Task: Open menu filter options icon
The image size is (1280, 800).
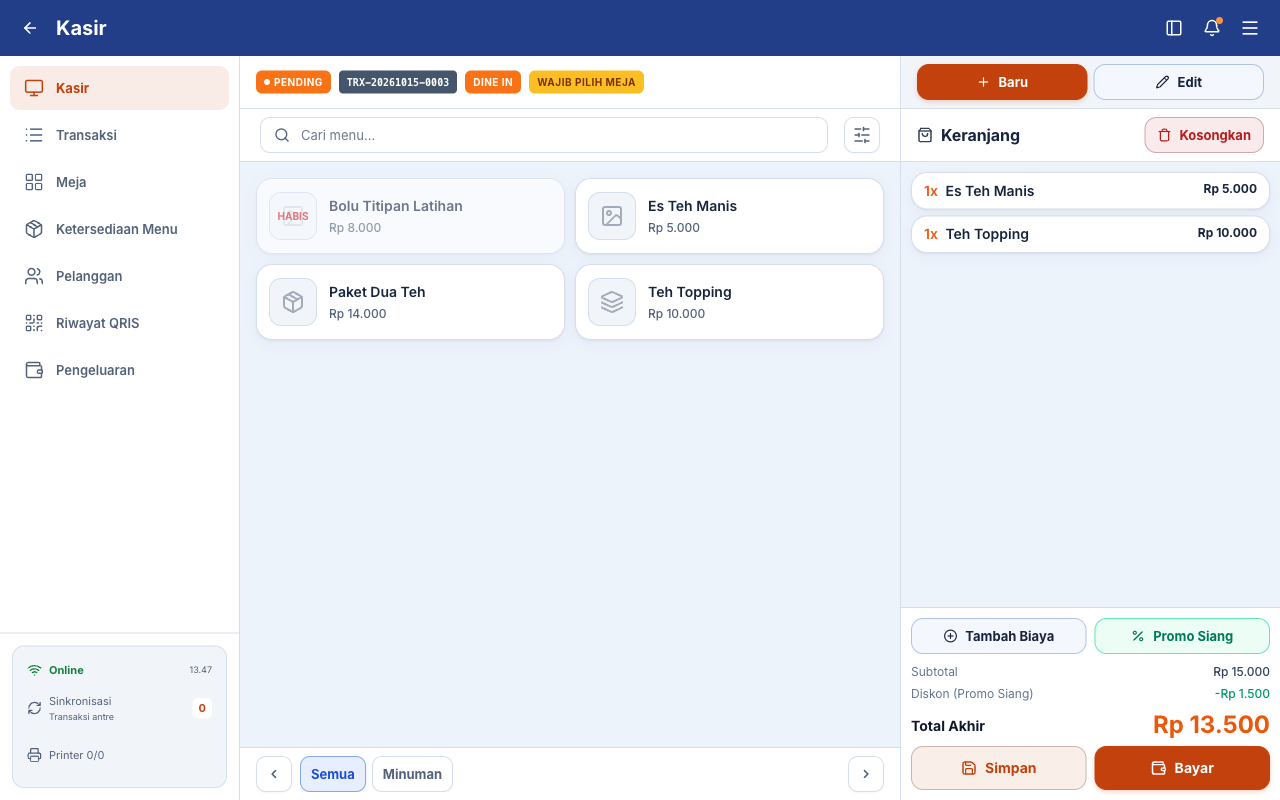Action: 862,135
